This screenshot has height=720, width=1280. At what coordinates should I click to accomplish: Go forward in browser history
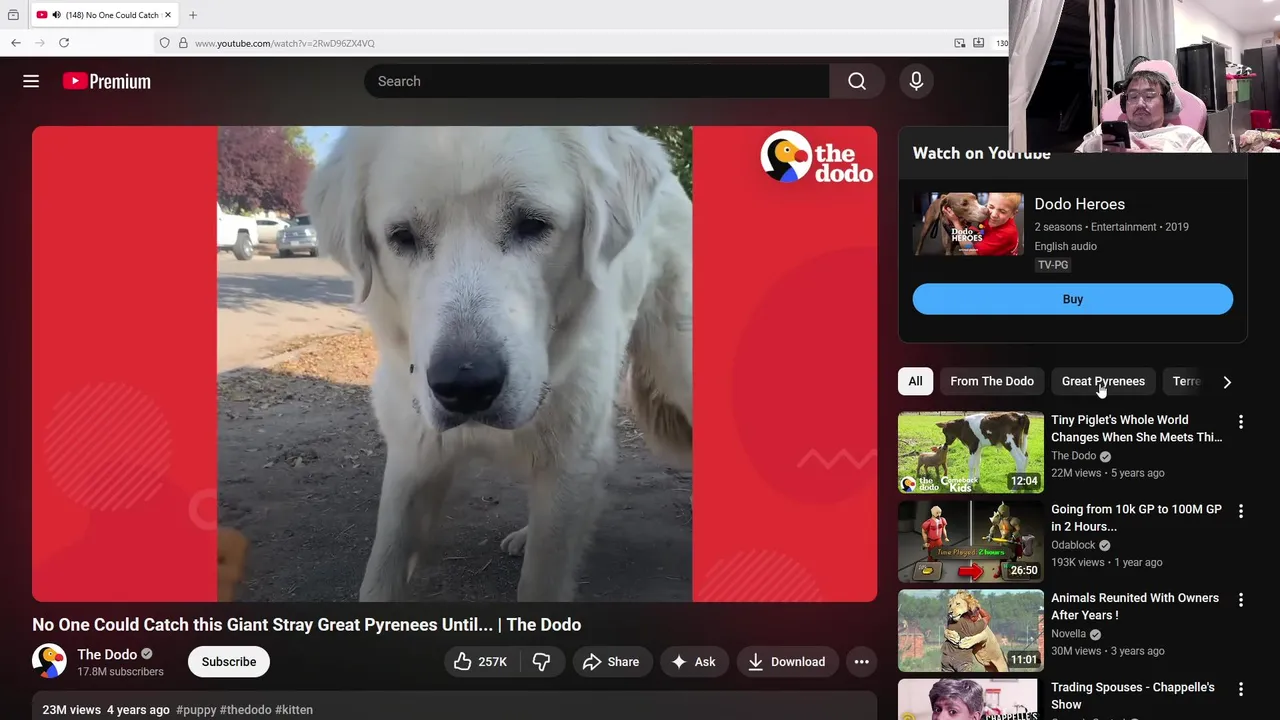click(x=40, y=43)
